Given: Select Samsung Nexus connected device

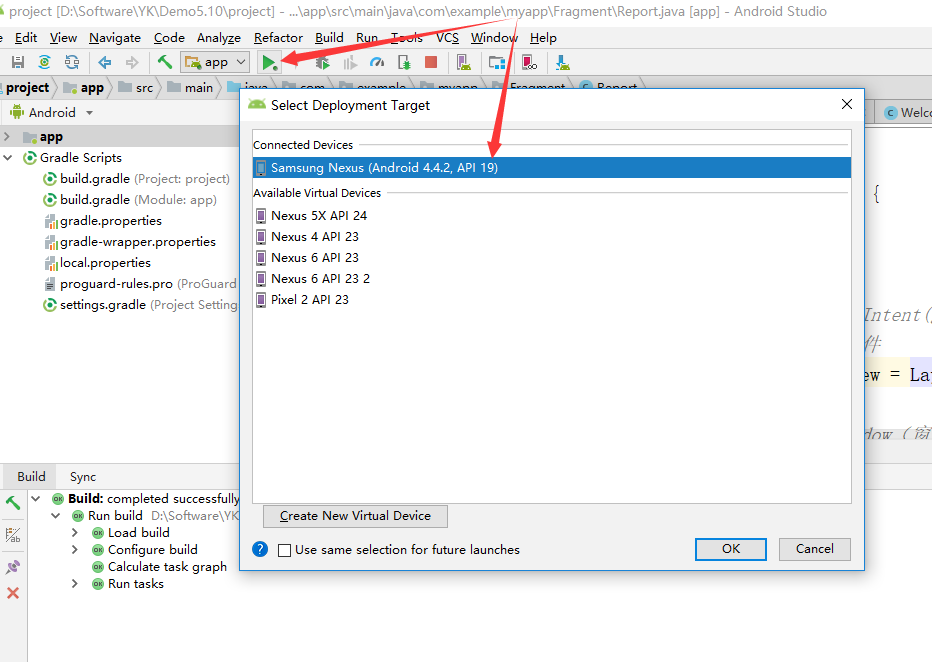Looking at the screenshot, I should coord(552,168).
